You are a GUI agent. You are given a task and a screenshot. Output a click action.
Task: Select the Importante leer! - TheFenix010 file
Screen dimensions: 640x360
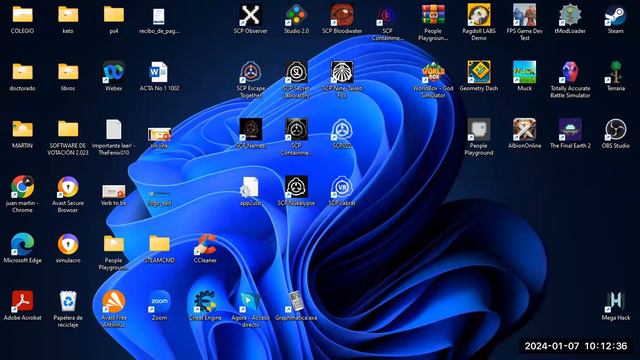point(113,129)
